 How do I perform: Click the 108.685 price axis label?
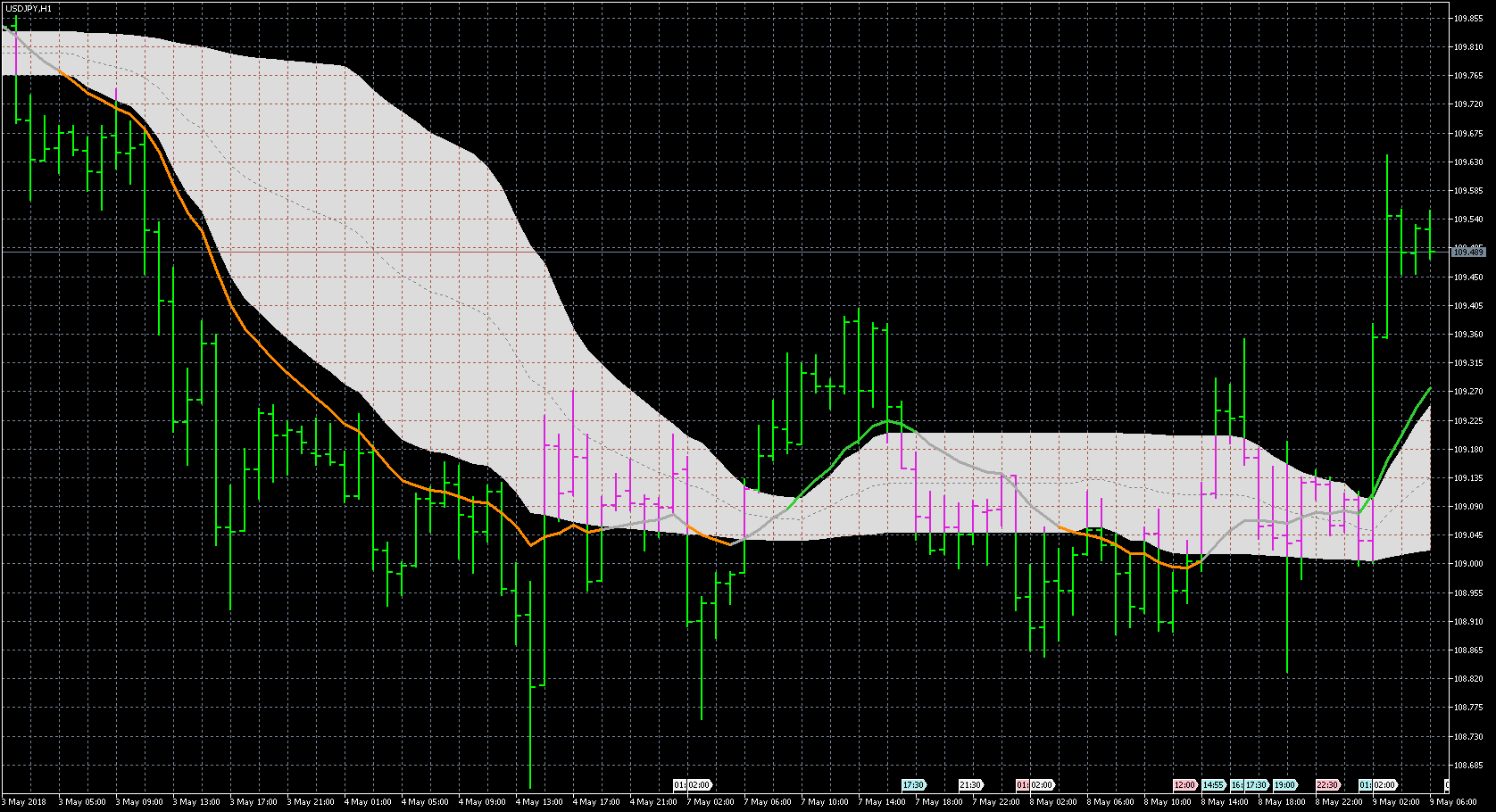(x=1468, y=766)
